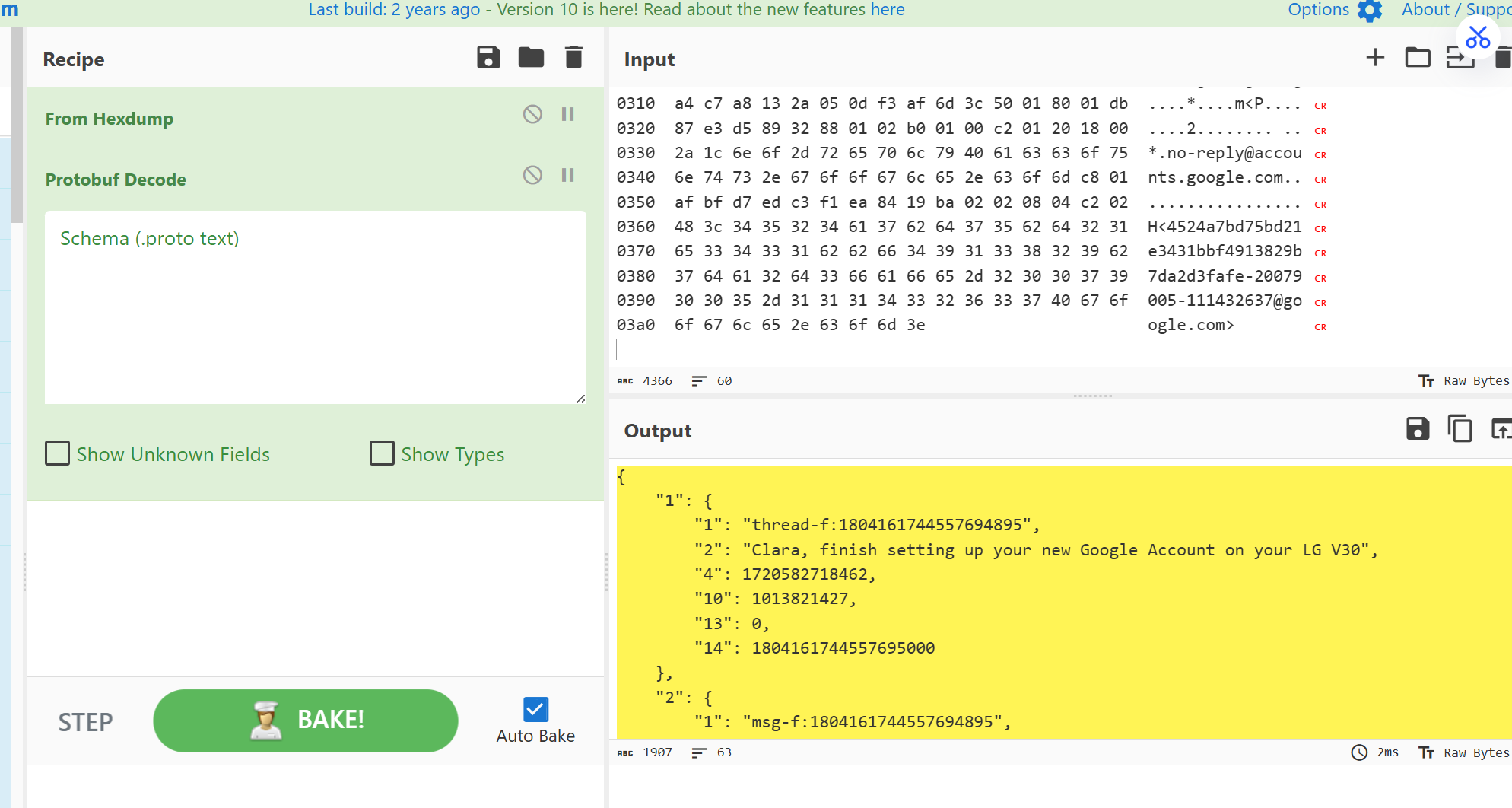Tick the Show Types checkbox

382,453
